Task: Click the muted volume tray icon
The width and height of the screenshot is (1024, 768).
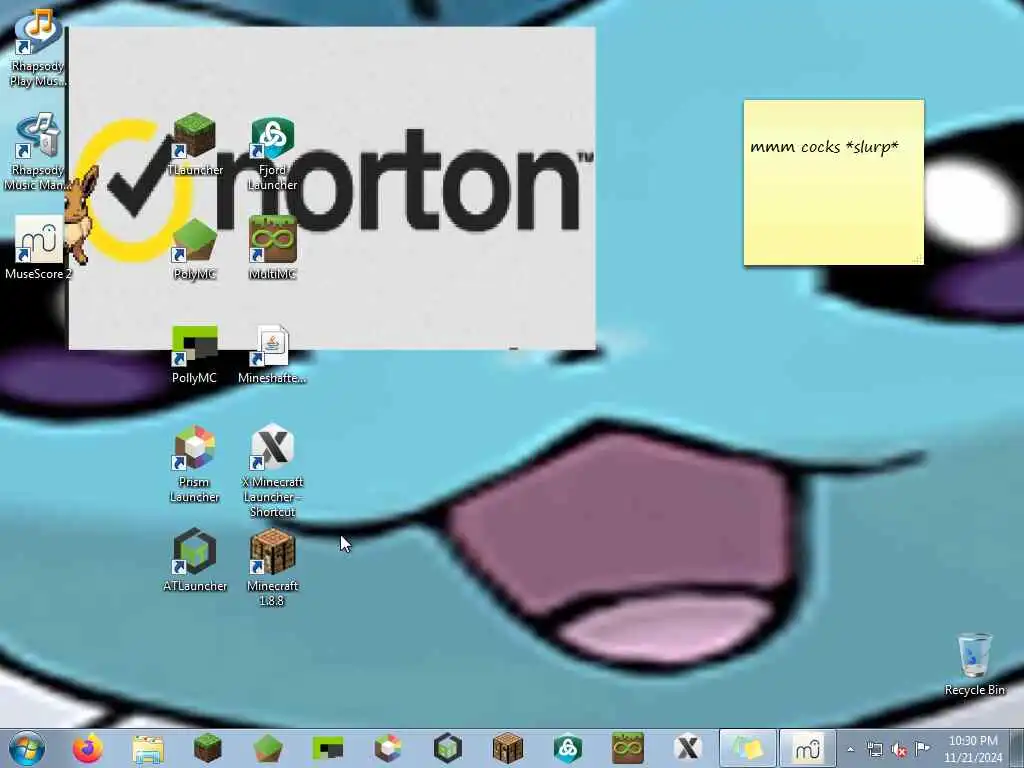Action: 899,750
